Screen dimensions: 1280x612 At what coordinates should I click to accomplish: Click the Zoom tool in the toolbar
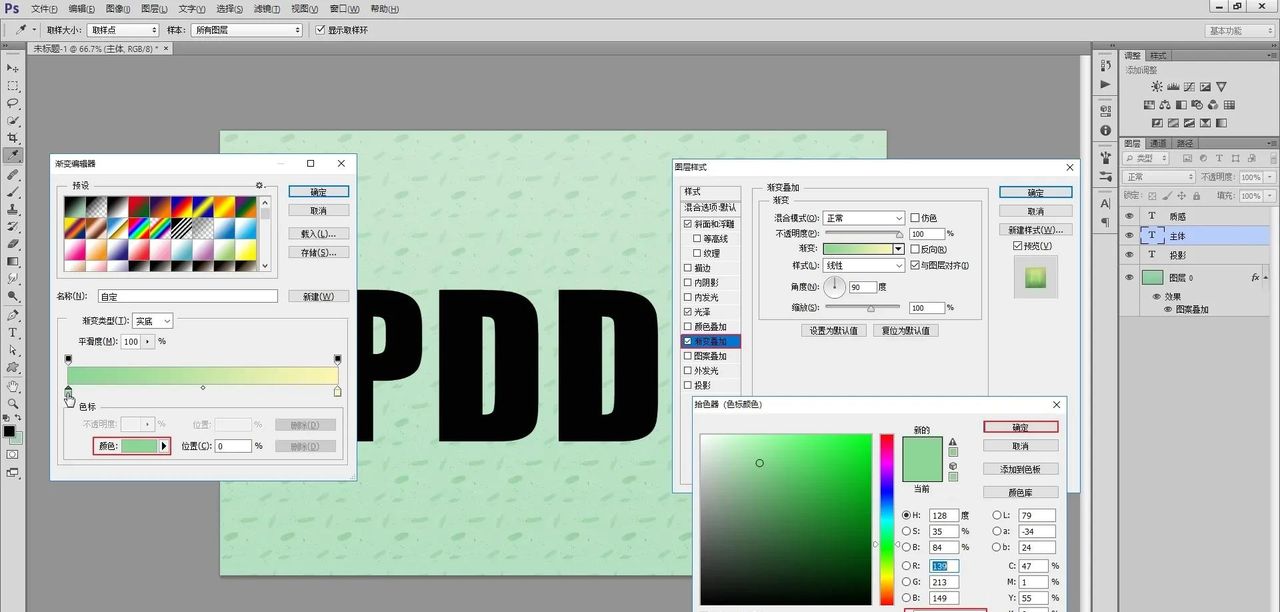tap(13, 403)
